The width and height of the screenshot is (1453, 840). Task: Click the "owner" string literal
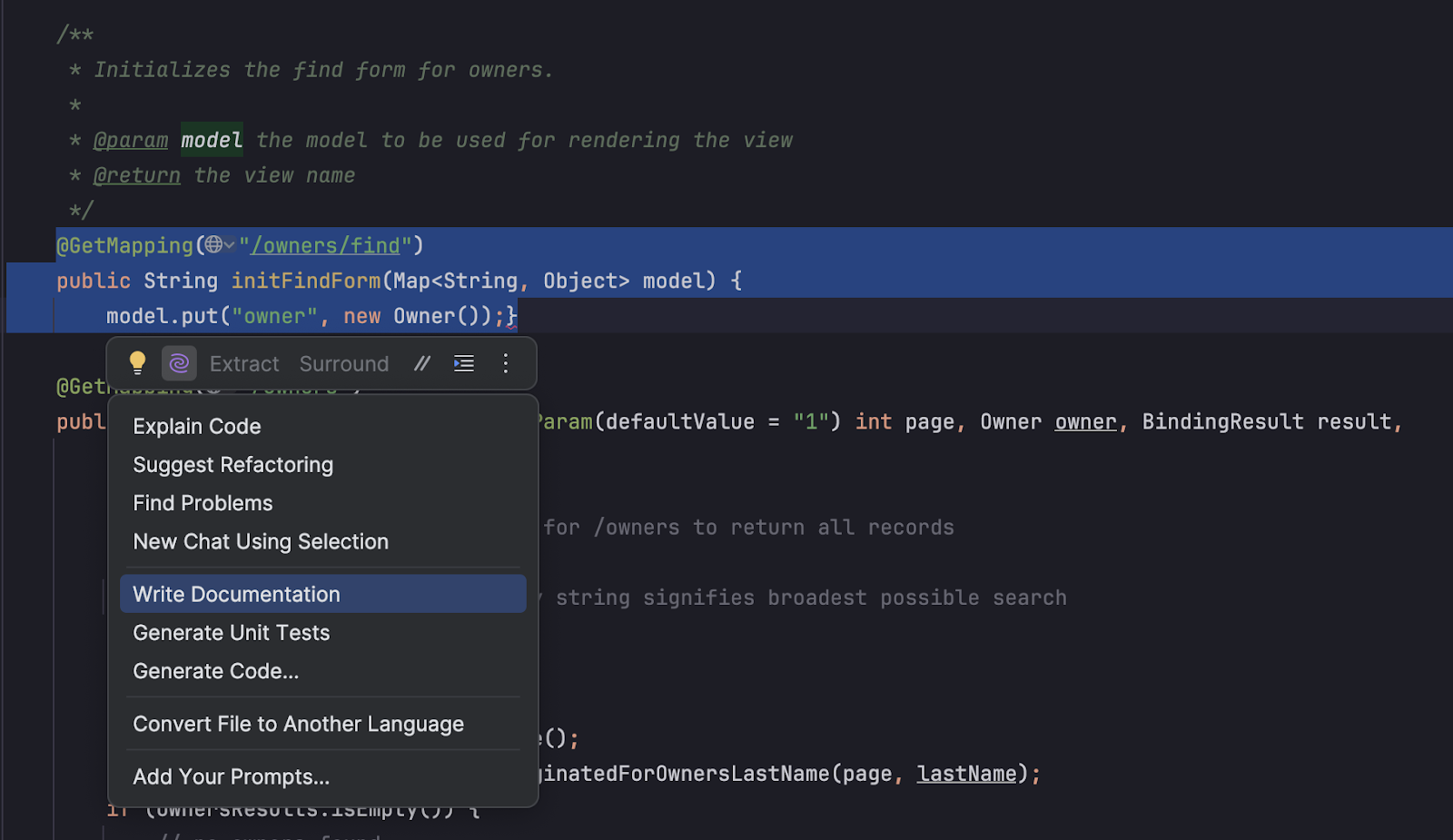click(274, 316)
